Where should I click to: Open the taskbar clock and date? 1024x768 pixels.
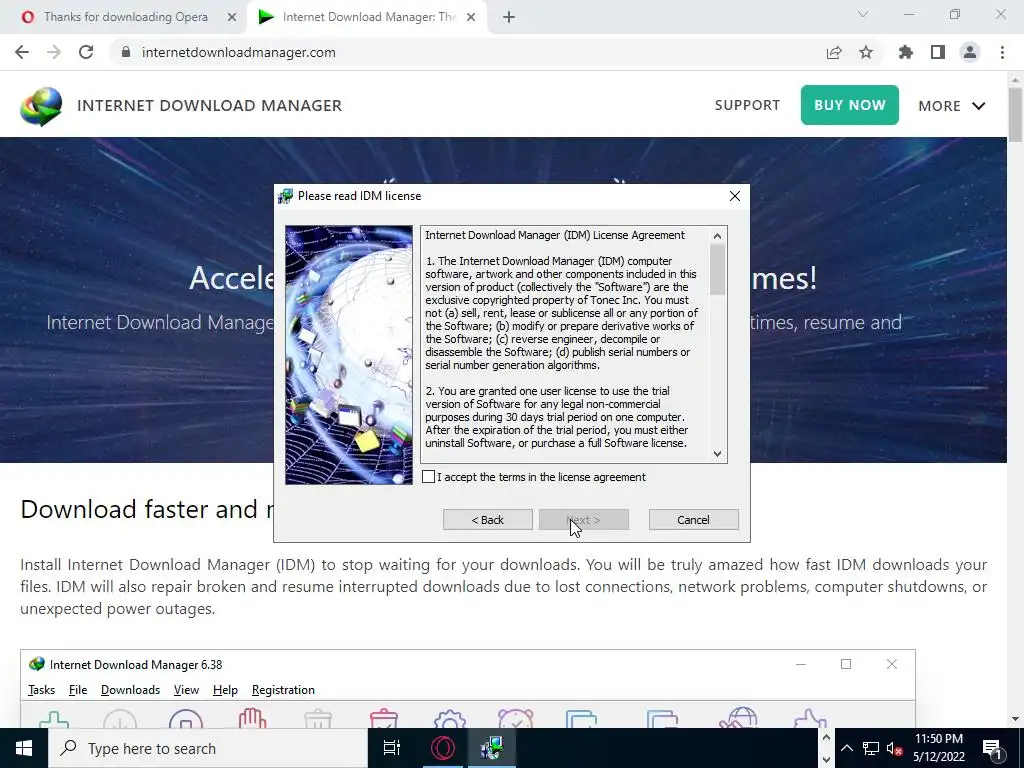939,748
